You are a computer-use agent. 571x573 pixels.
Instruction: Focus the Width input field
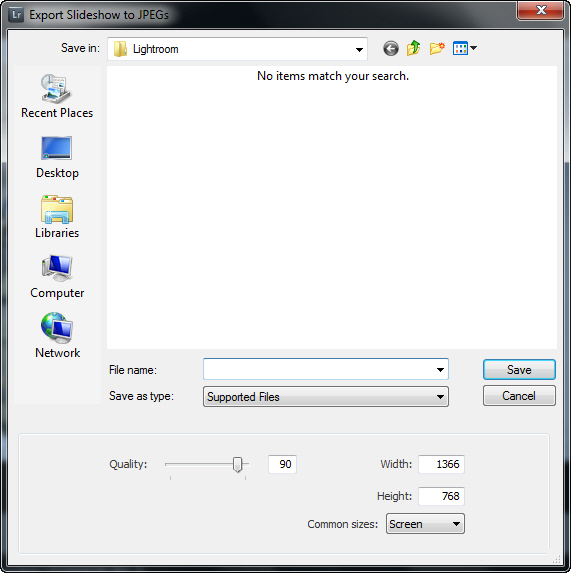441,464
